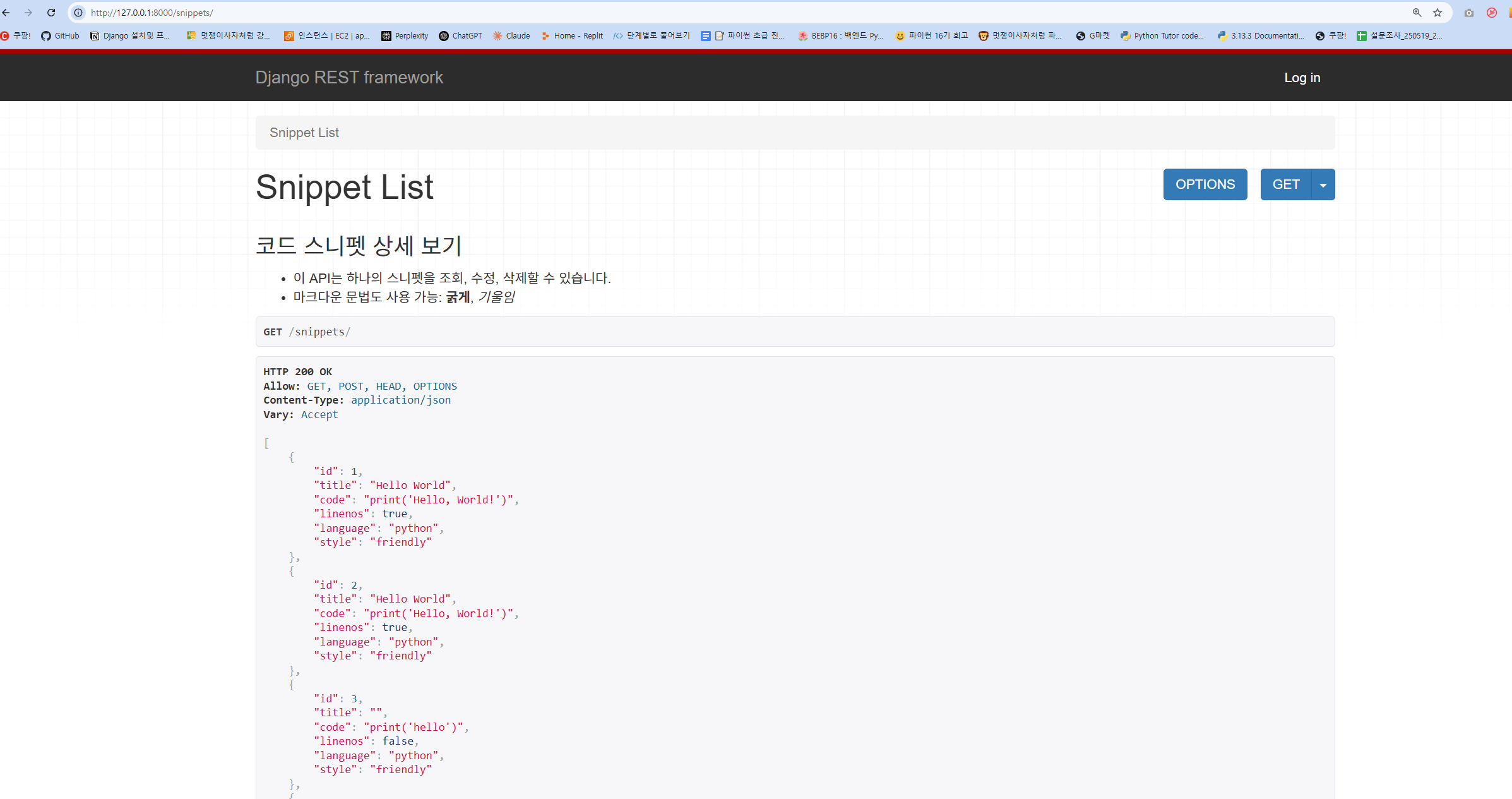Image resolution: width=1512 pixels, height=799 pixels.
Task: Open the Claude bookmark
Action: click(x=511, y=36)
